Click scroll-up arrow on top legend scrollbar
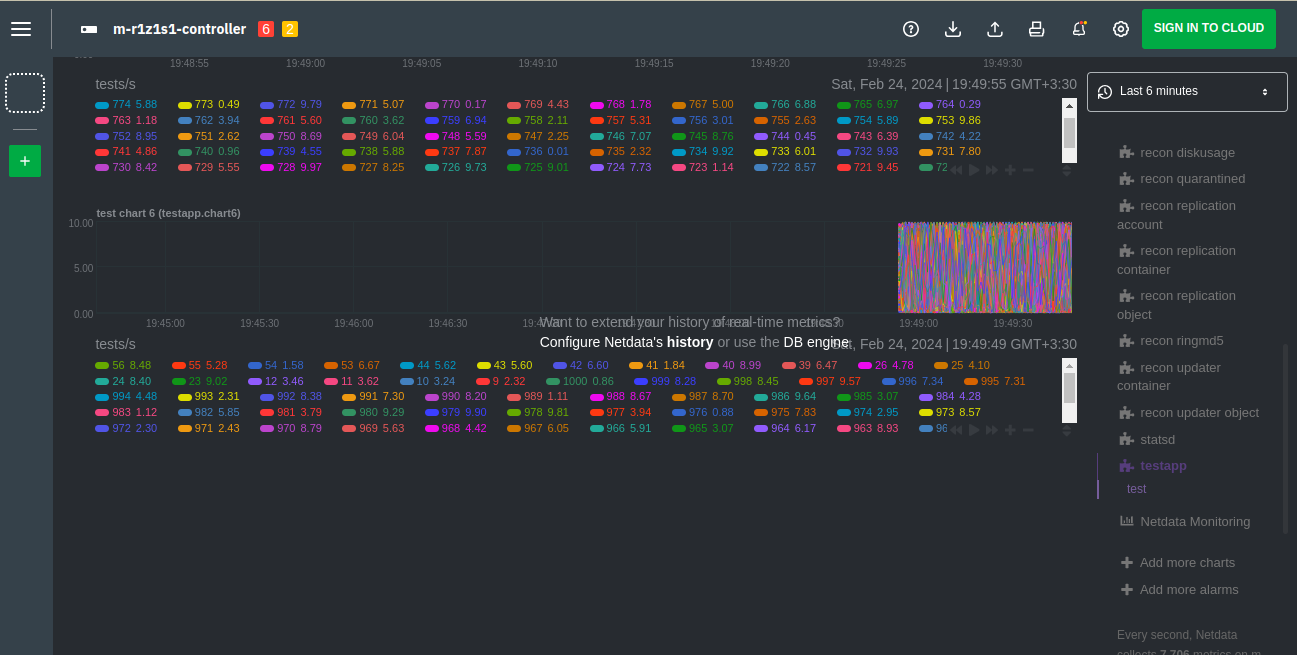This screenshot has width=1297, height=655. (1069, 106)
